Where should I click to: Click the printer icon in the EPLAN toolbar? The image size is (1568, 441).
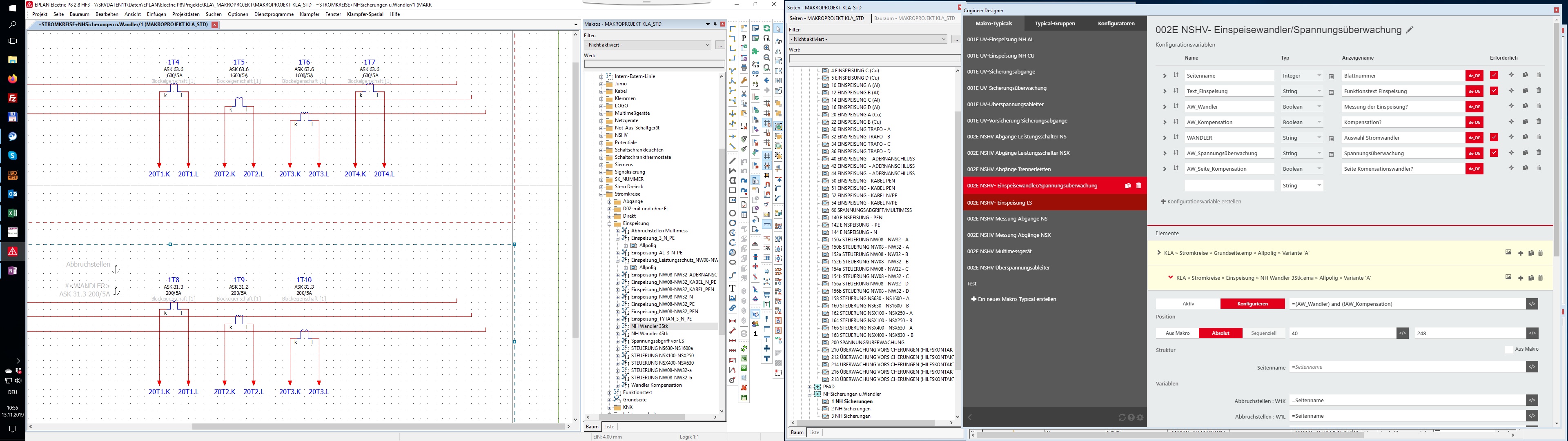click(744, 68)
